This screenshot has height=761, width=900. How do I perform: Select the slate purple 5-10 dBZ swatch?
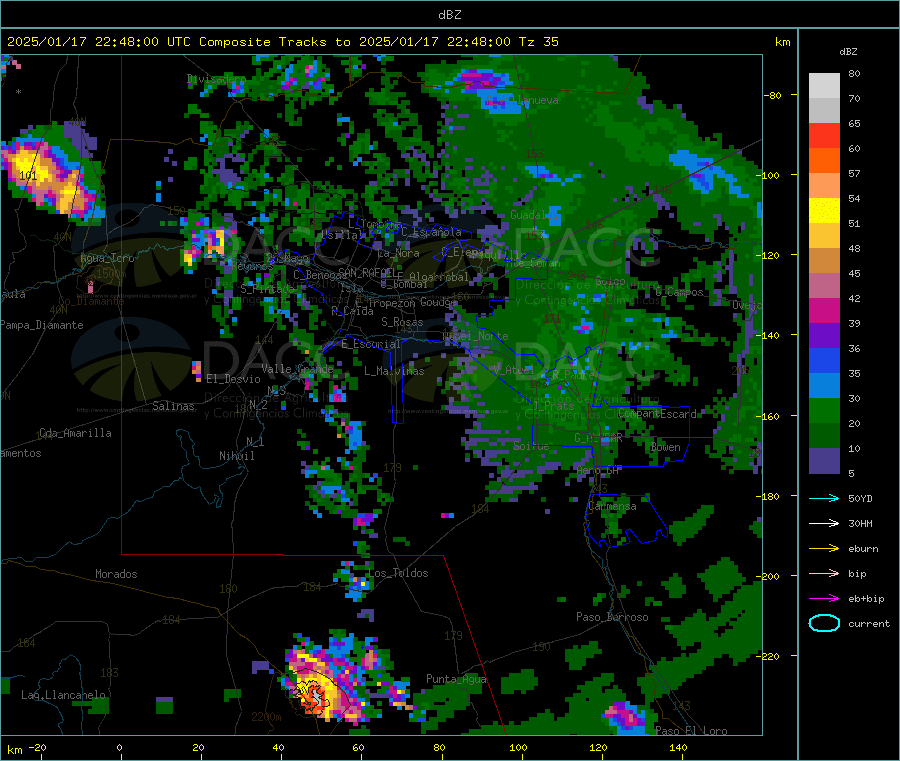pyautogui.click(x=824, y=461)
